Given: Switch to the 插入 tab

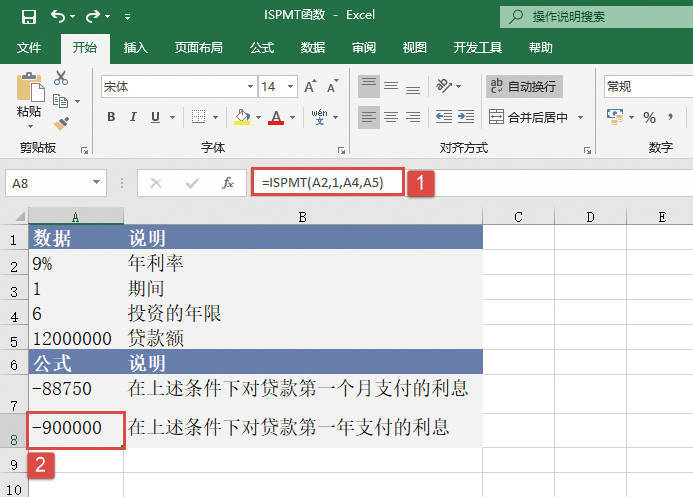Looking at the screenshot, I should 135,47.
